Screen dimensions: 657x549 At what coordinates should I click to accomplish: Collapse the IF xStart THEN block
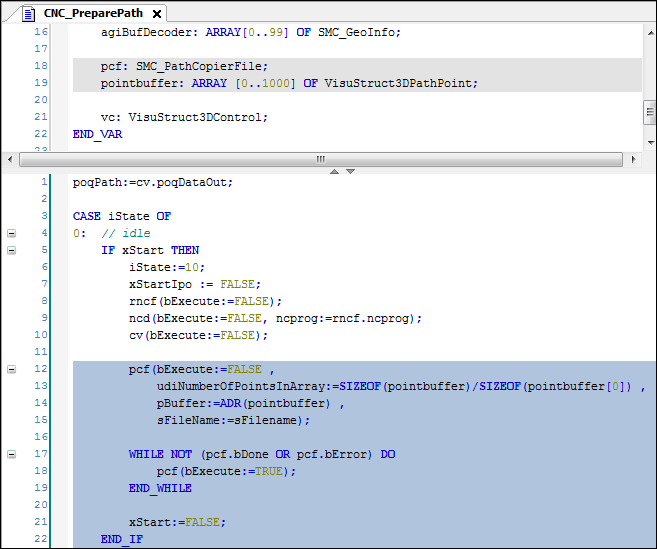(x=11, y=250)
